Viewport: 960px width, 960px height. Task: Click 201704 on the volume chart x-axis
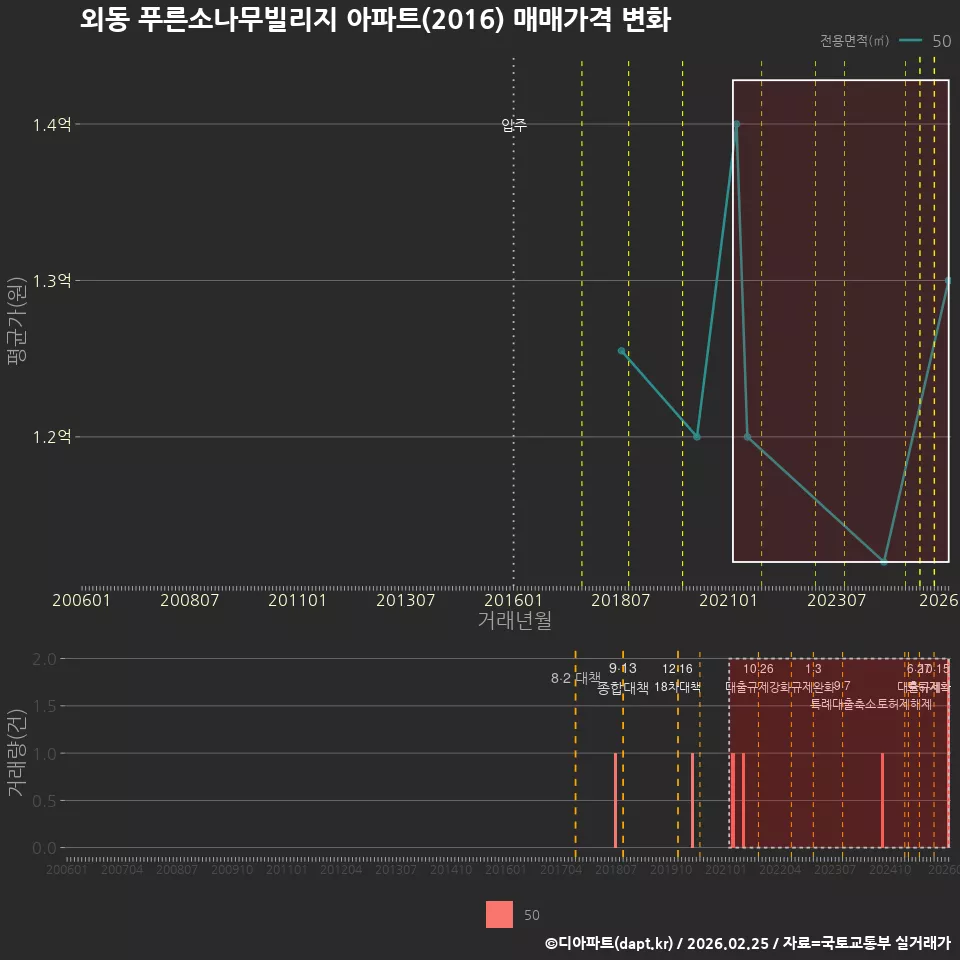click(x=561, y=869)
